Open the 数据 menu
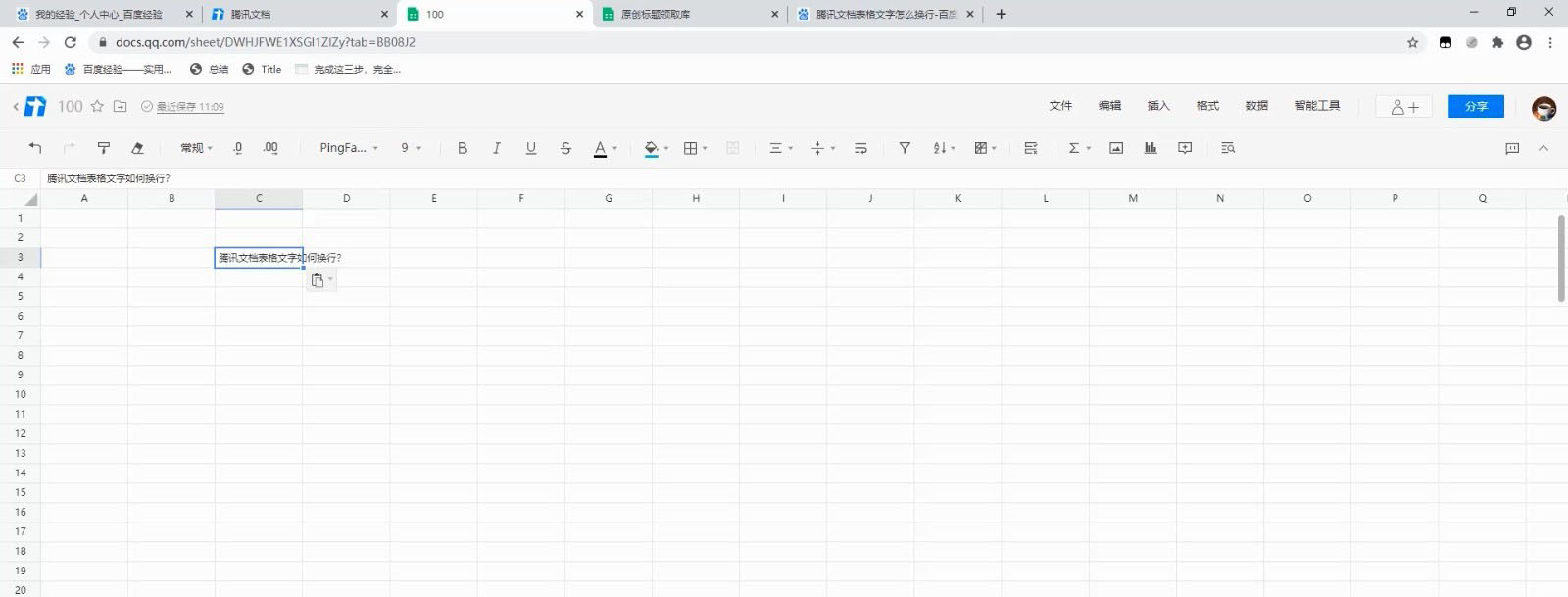 pos(1256,106)
